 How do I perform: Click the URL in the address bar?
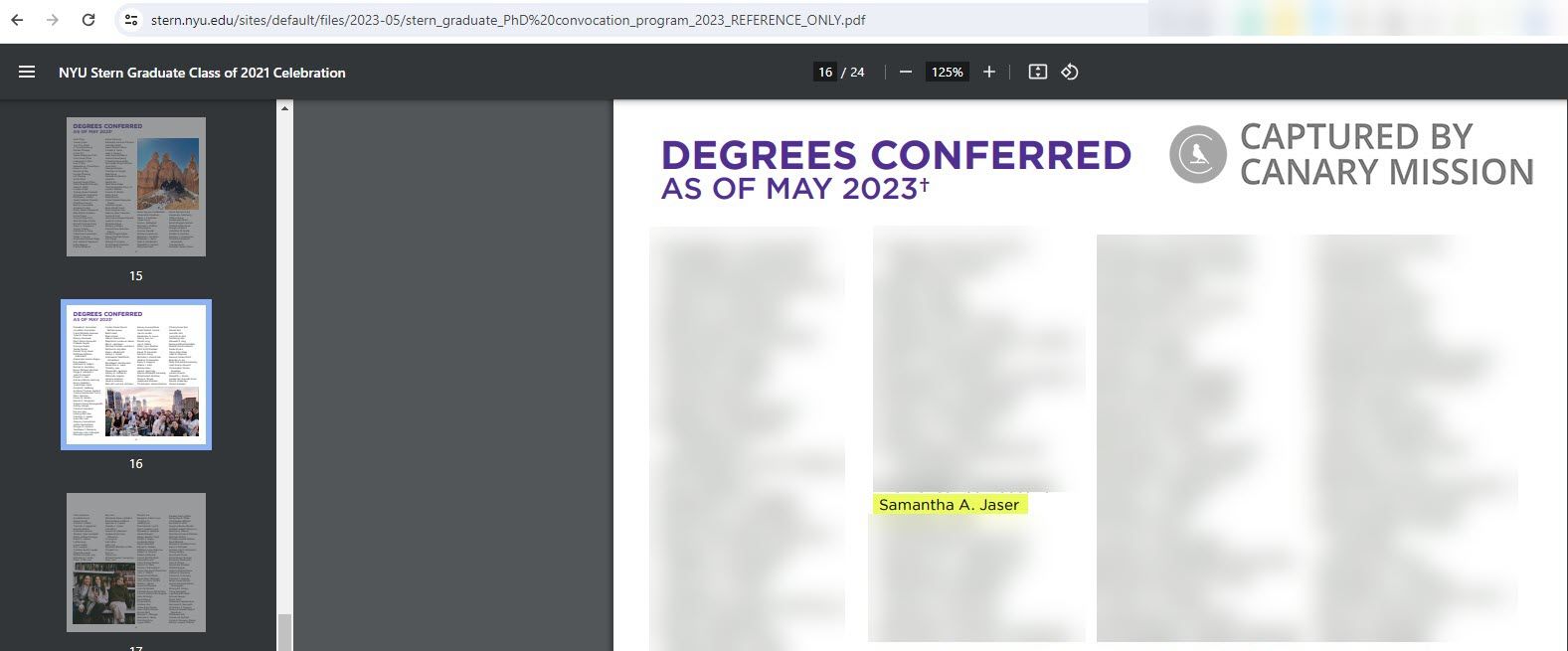[507, 20]
